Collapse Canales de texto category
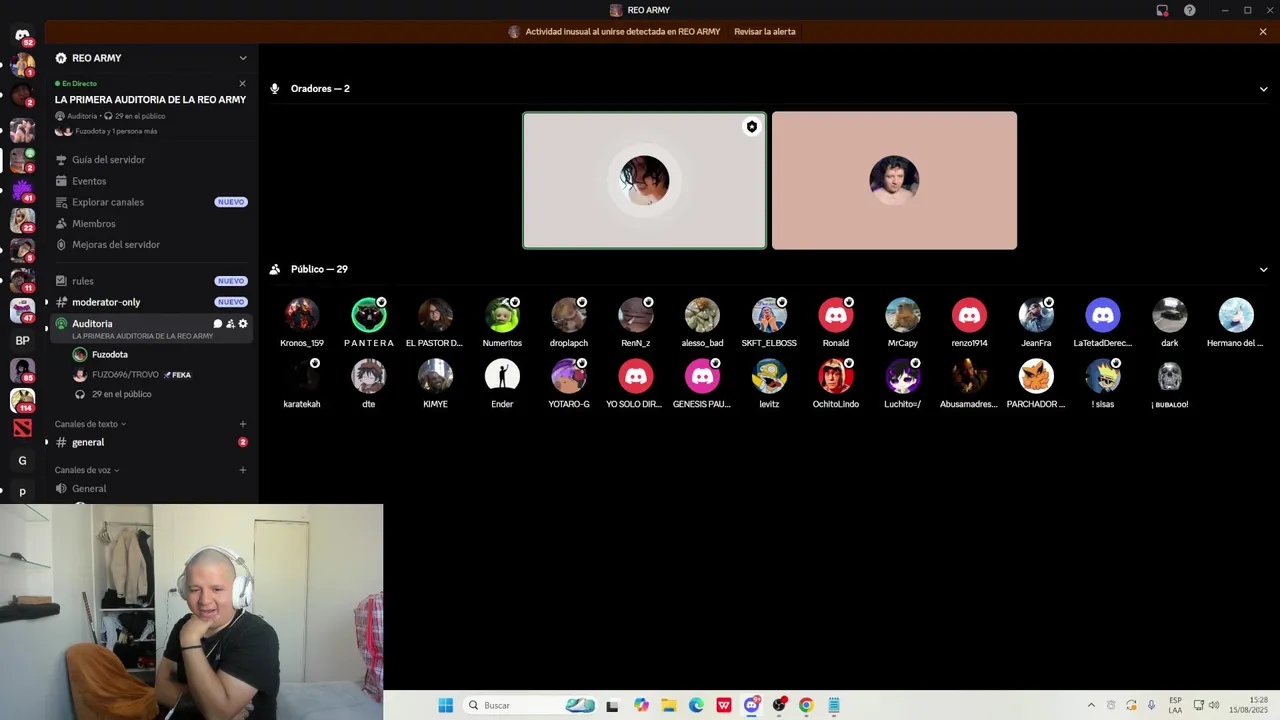This screenshot has height=720, width=1280. [x=90, y=424]
